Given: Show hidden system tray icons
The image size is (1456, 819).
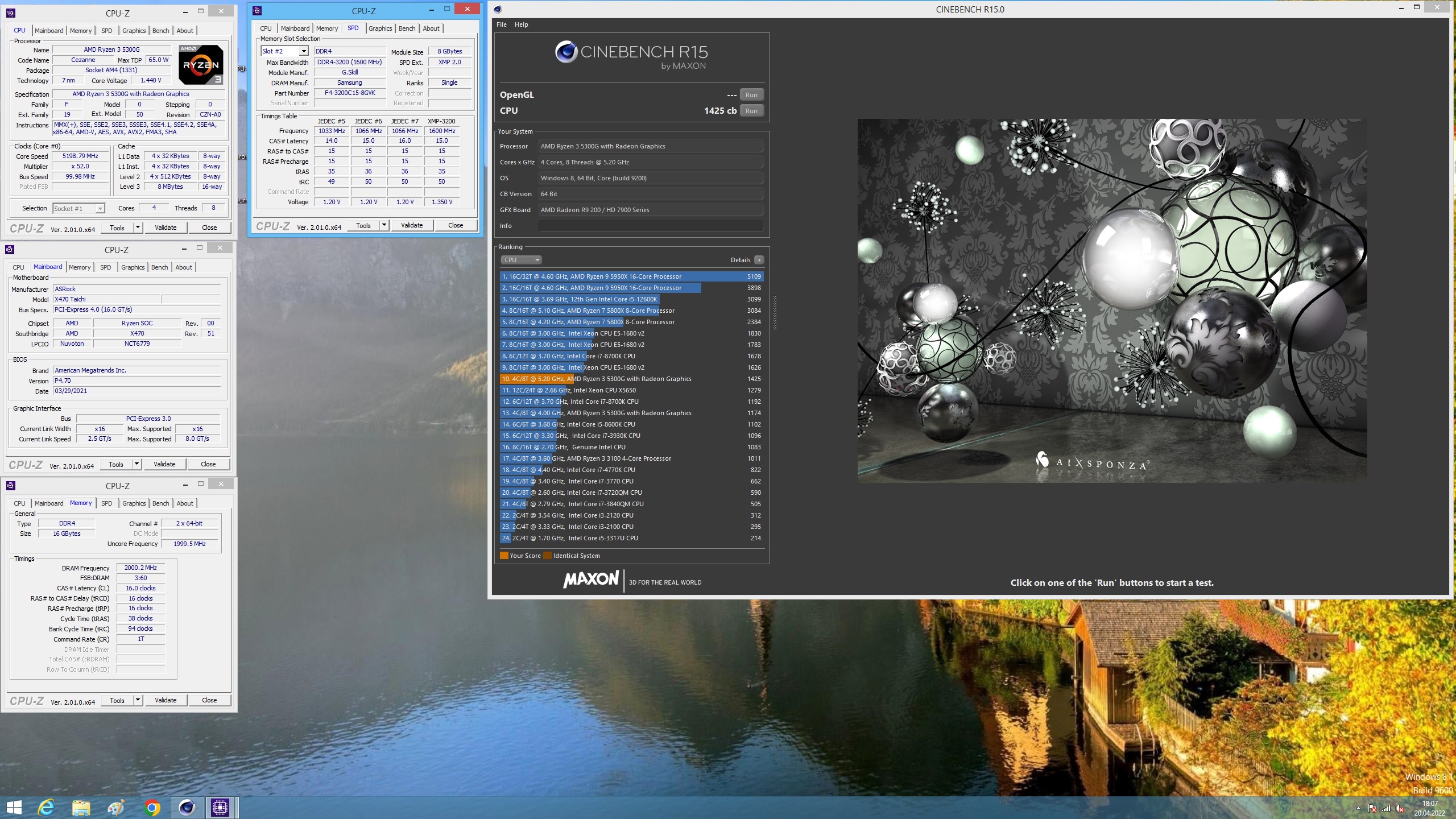Looking at the screenshot, I should click(1358, 808).
